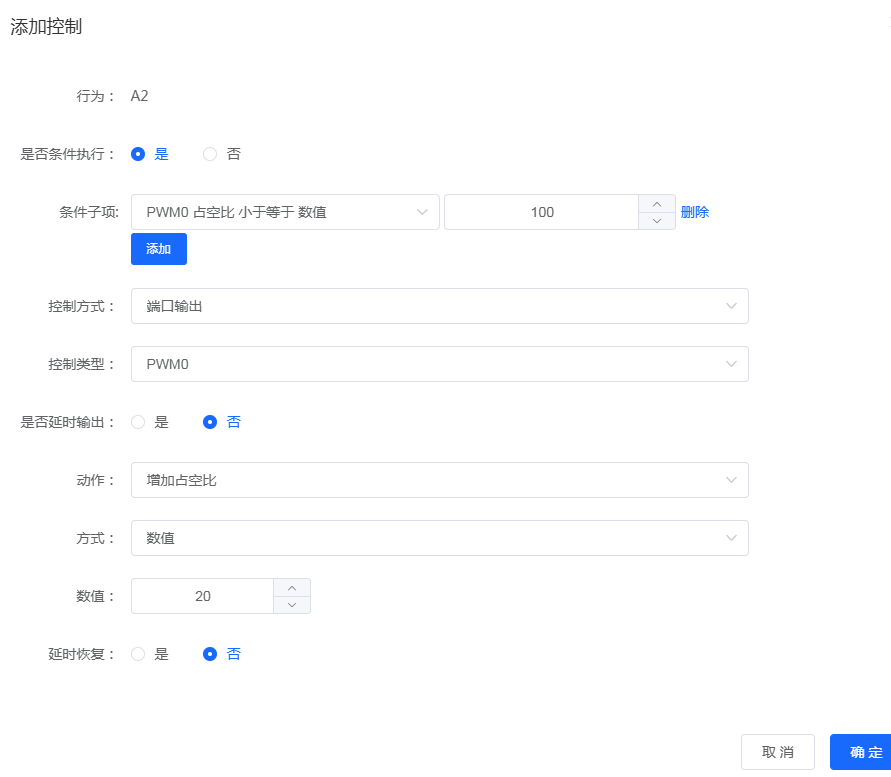Enable 是 option for 延时恢复
This screenshot has width=891, height=777.
click(138, 654)
